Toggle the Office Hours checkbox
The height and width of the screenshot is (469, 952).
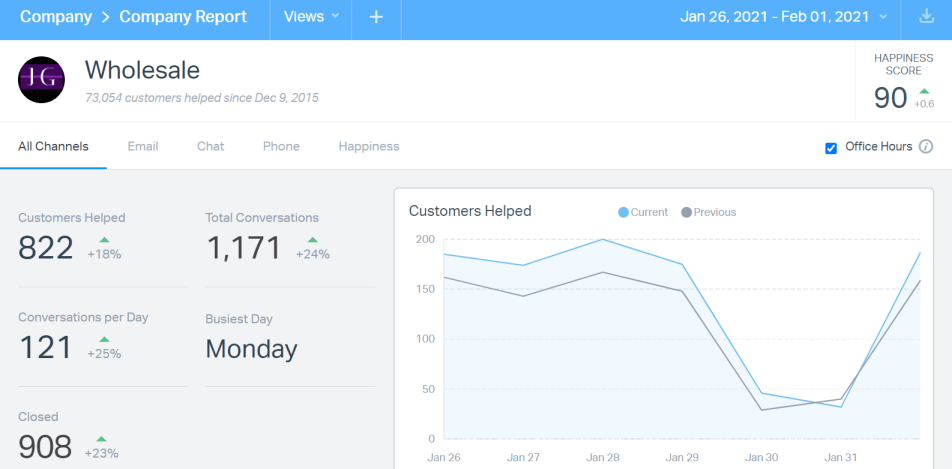click(831, 148)
